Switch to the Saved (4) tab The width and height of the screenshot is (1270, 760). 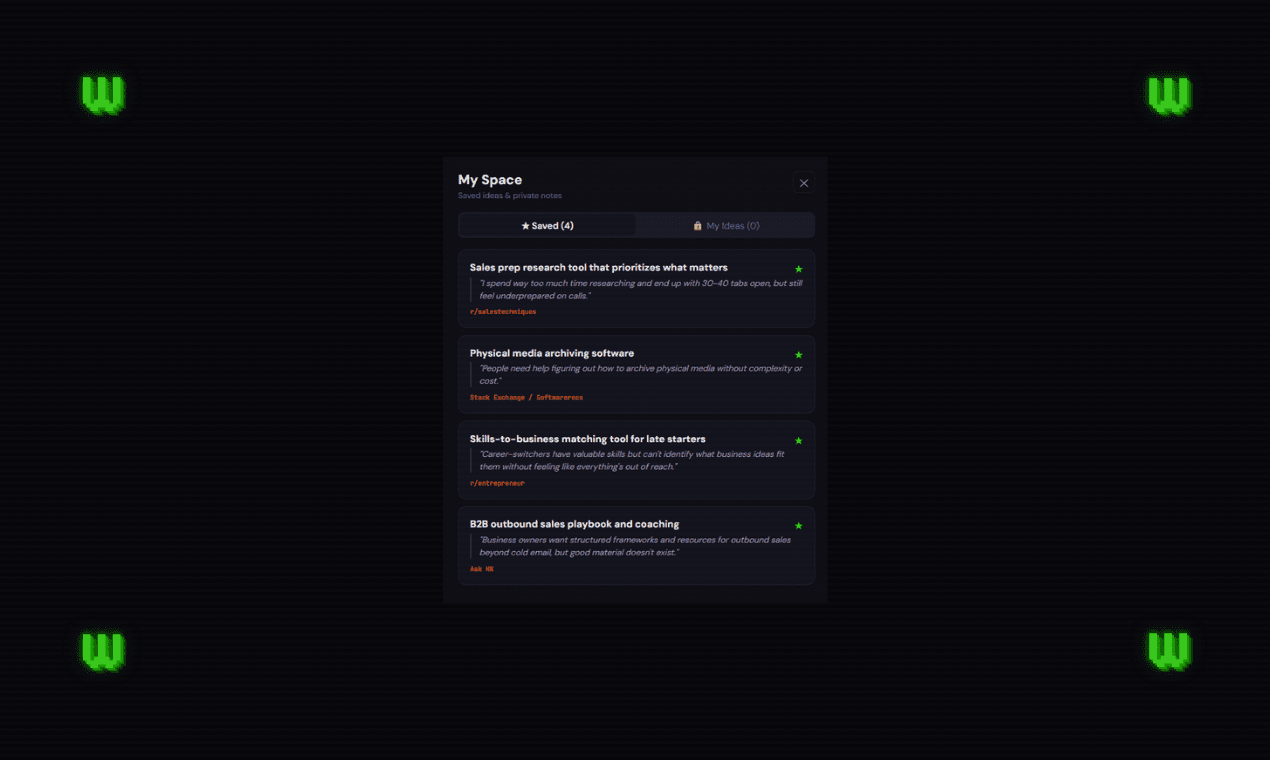(547, 226)
